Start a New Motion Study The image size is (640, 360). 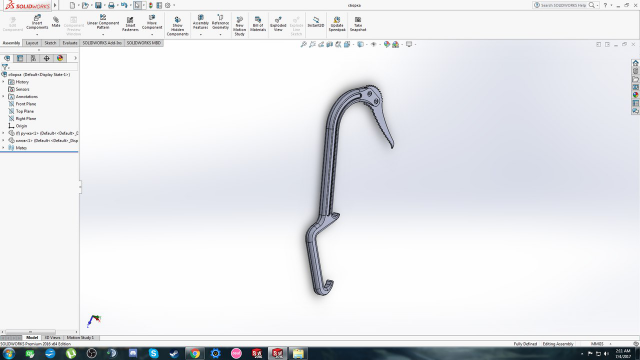[x=240, y=26]
